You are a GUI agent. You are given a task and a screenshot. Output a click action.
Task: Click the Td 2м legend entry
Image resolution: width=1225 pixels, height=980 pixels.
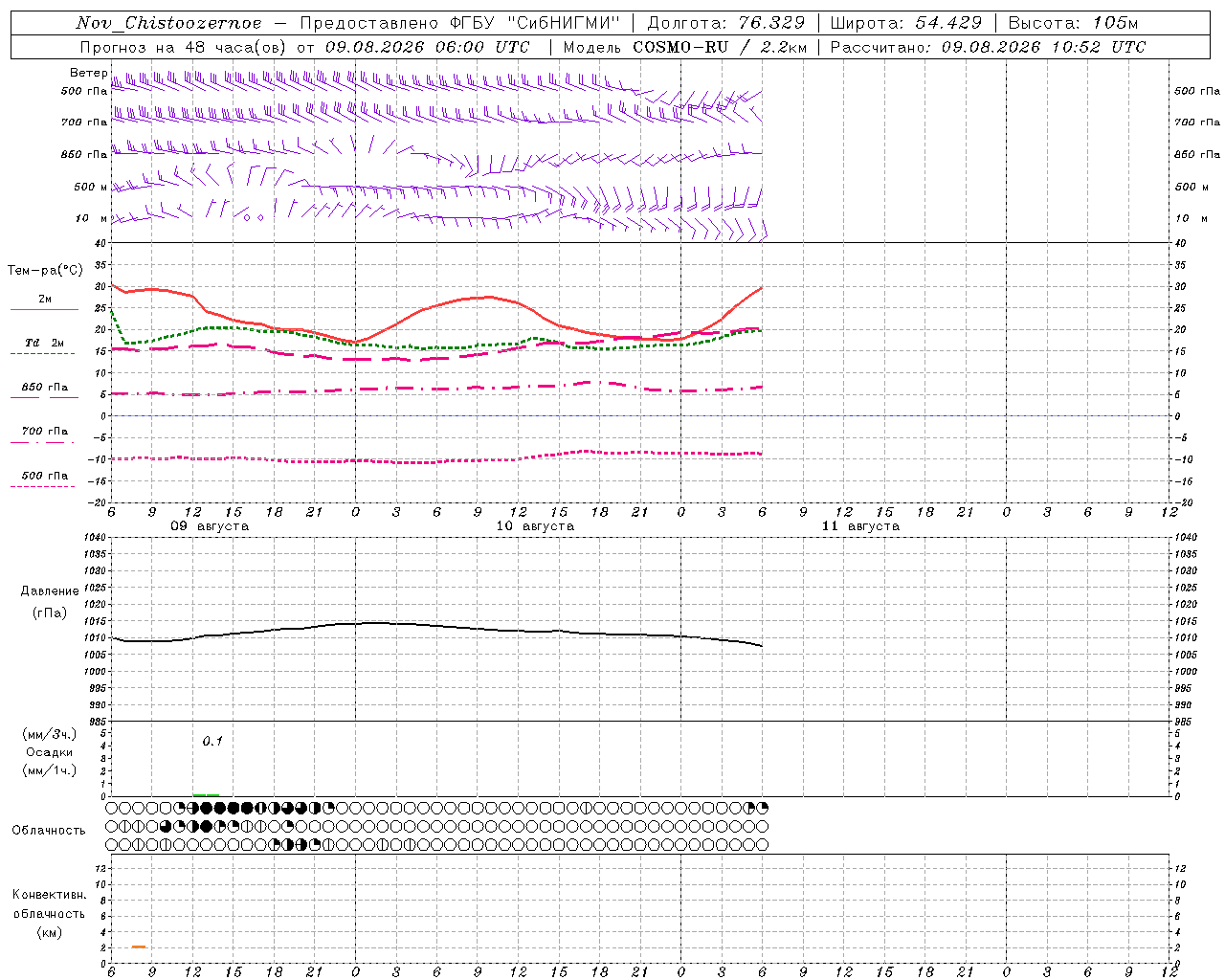coord(44,343)
